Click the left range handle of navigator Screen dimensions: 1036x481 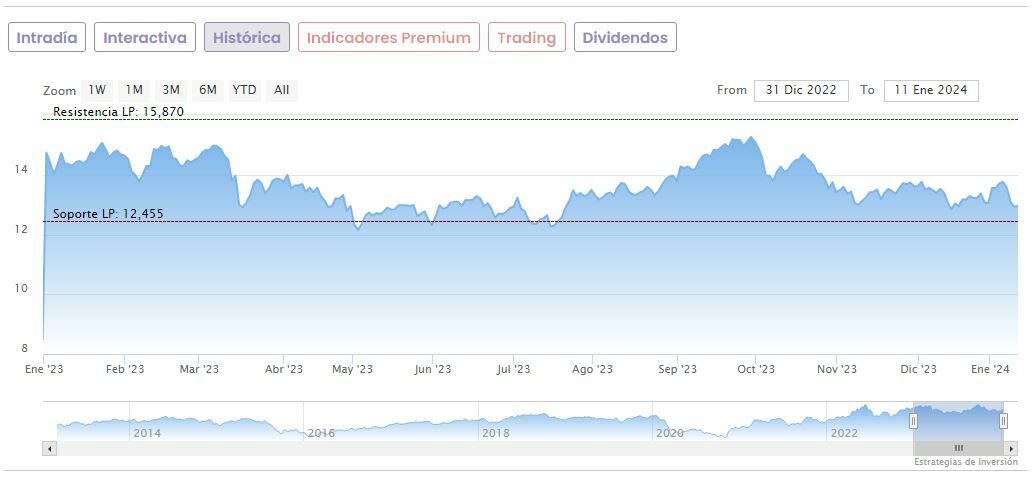913,421
